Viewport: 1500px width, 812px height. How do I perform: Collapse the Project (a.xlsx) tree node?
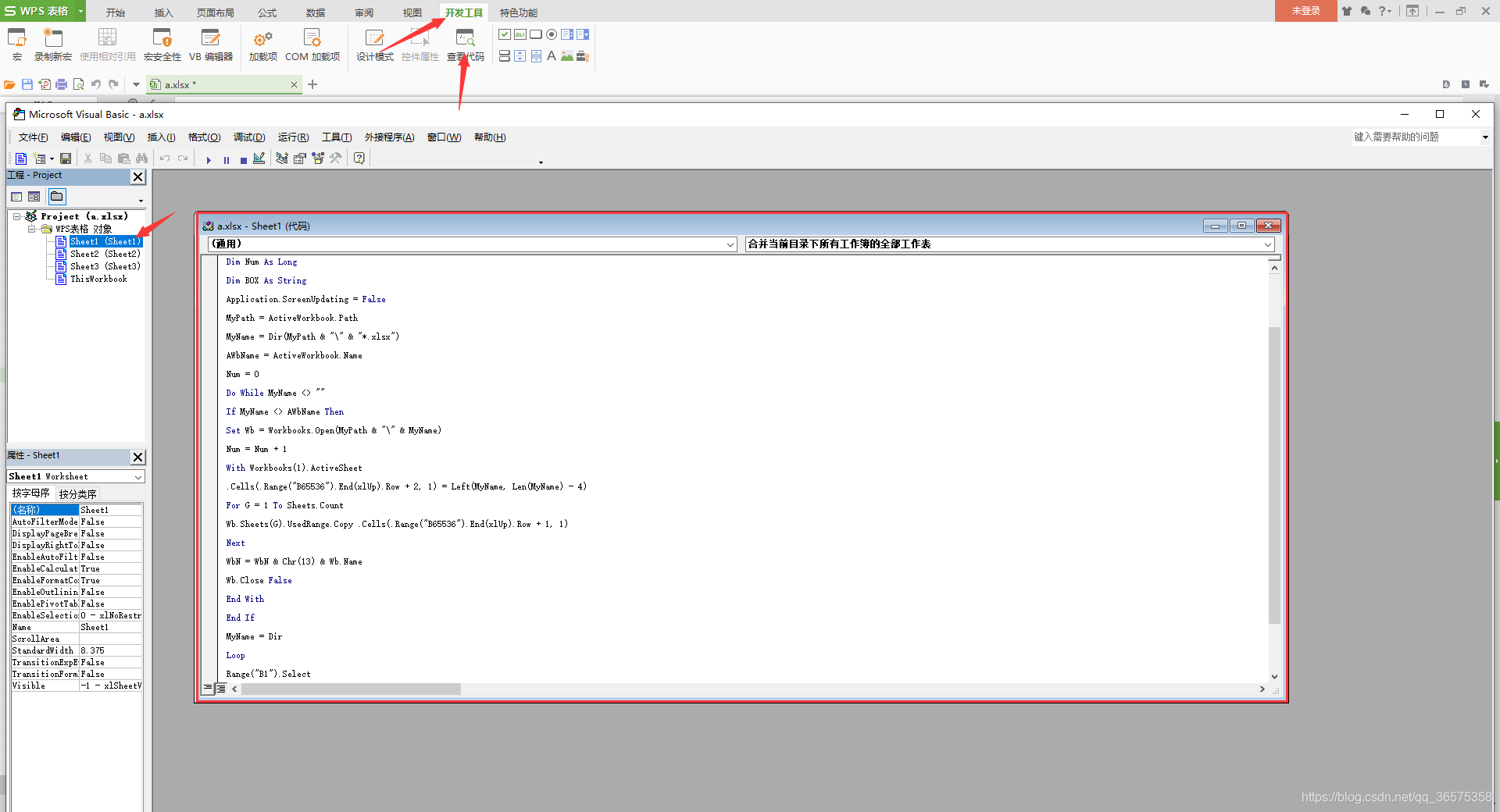pos(16,216)
